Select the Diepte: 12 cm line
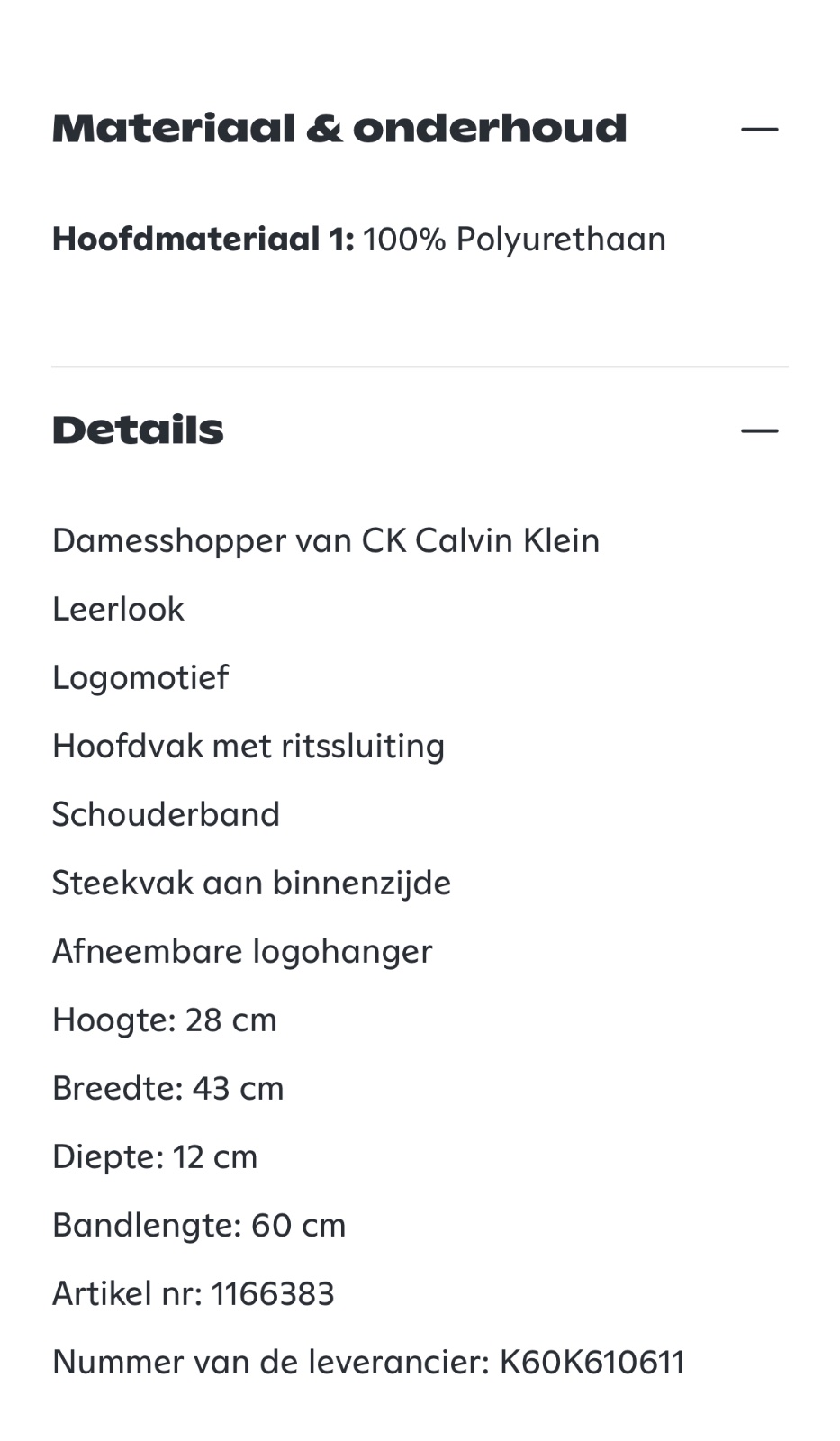The image size is (840, 1441). point(155,1156)
